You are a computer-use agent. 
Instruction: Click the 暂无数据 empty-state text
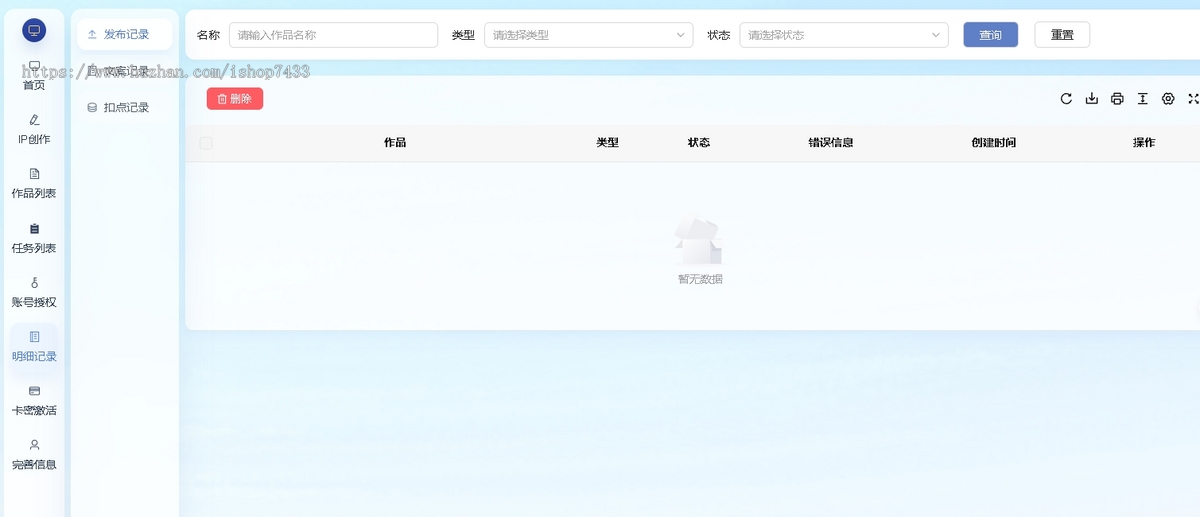pos(700,279)
